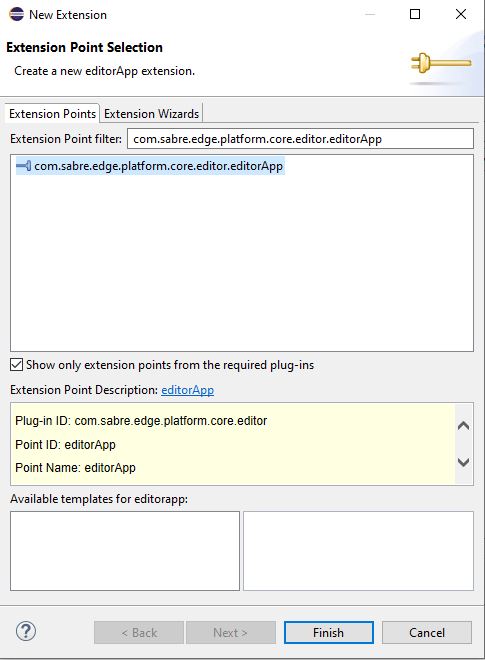This screenshot has height=660, width=485.
Task: Click the Extension Point filter text field
Action: (x=301, y=139)
